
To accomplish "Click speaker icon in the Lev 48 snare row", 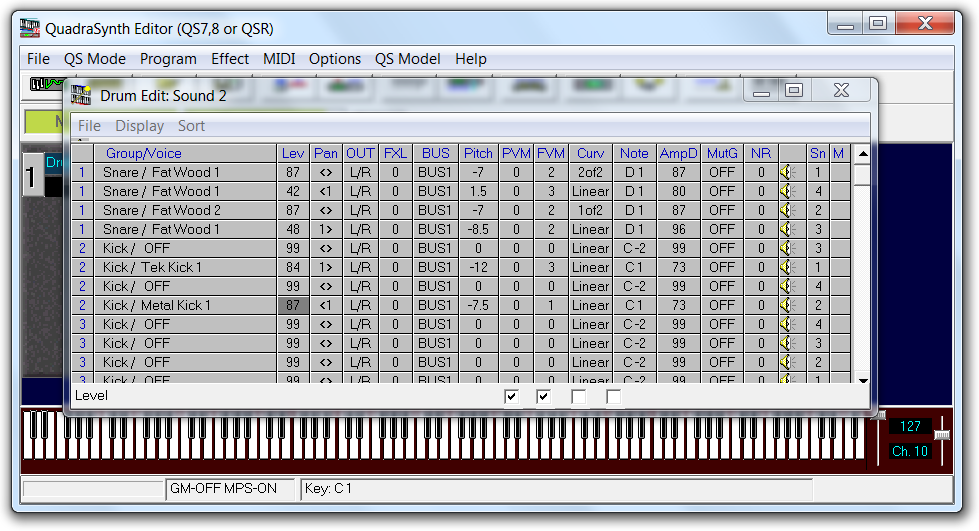I will [x=787, y=230].
